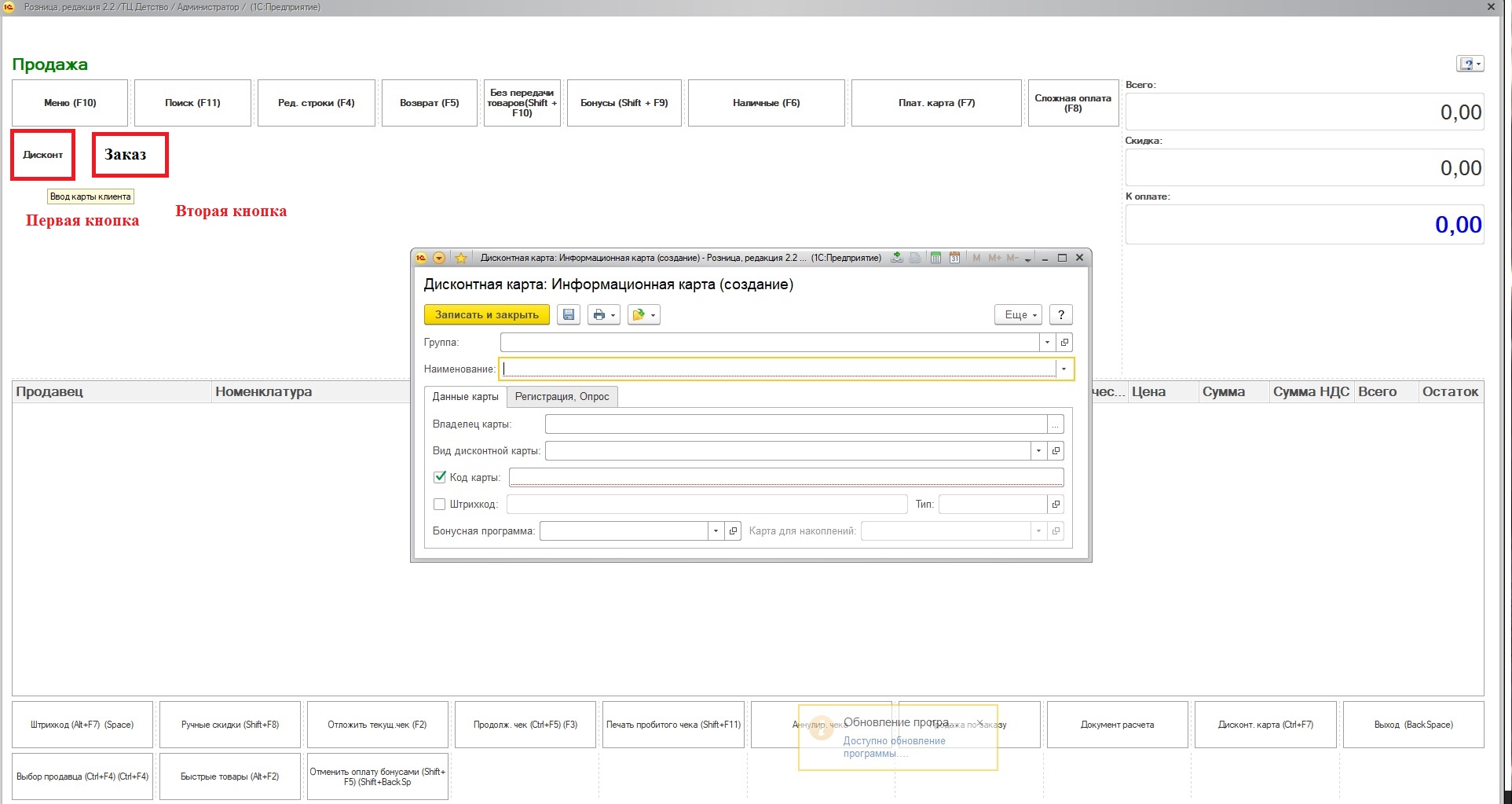
Task: Switch to the Регистрация, Опрос tab
Action: click(x=562, y=397)
